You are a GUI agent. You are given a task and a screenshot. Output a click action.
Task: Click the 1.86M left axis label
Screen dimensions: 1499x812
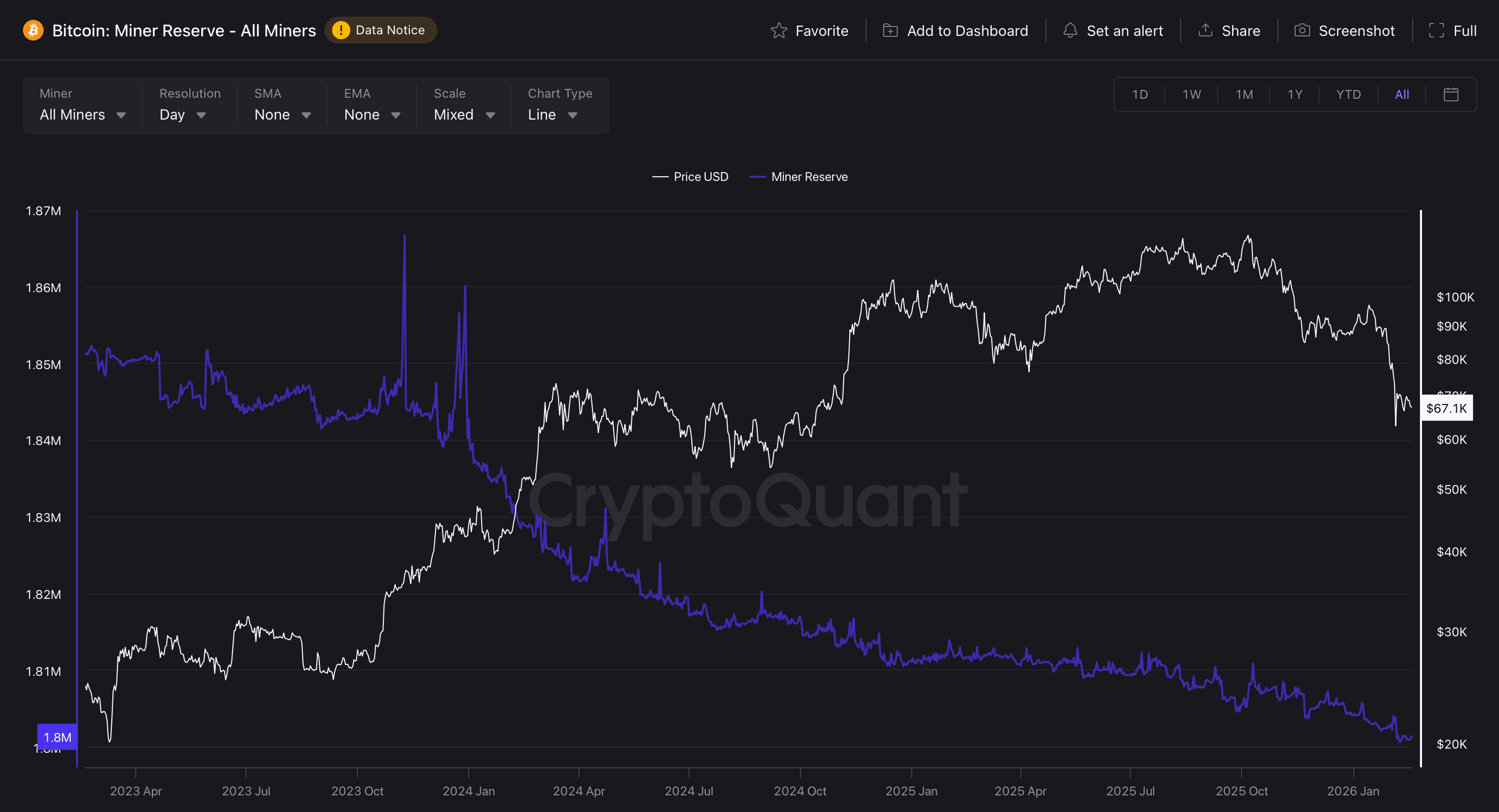(43, 287)
